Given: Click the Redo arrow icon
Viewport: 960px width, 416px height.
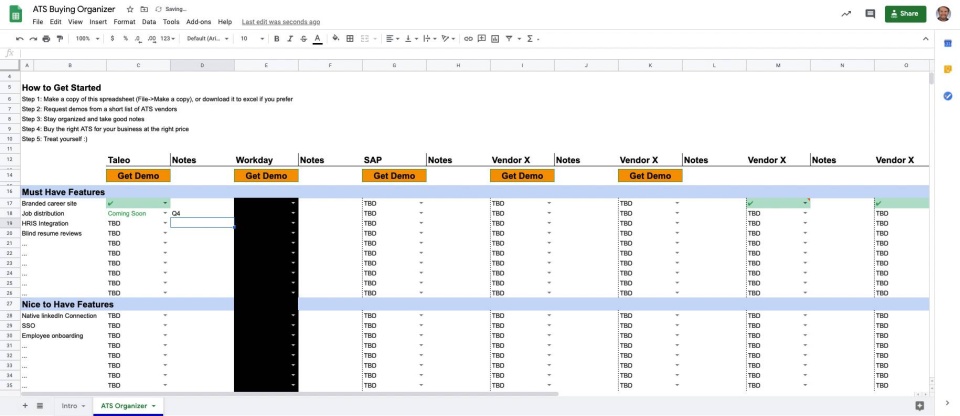Looking at the screenshot, I should (x=33, y=39).
